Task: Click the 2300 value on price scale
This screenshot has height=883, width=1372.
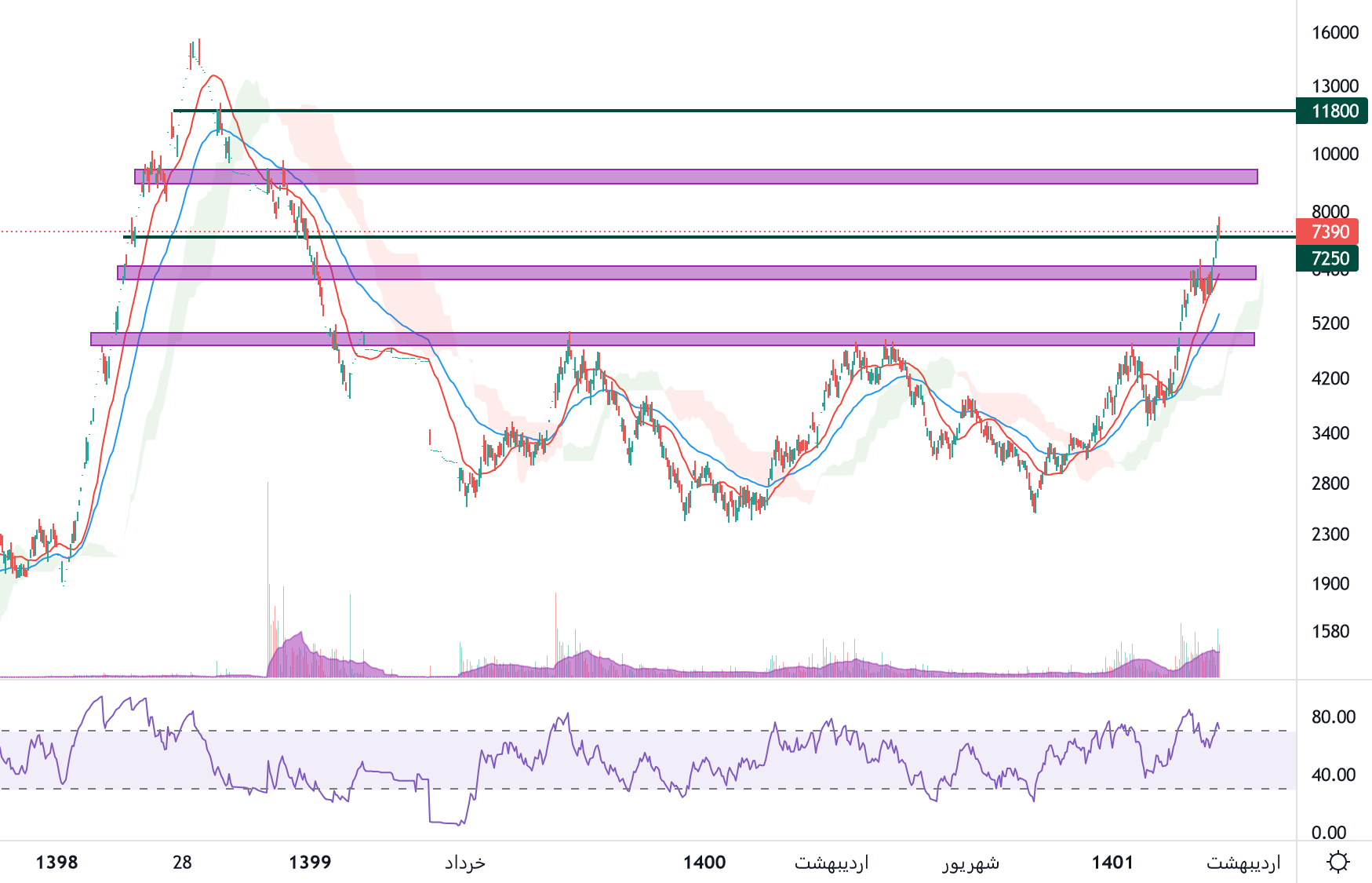Action: point(1330,535)
